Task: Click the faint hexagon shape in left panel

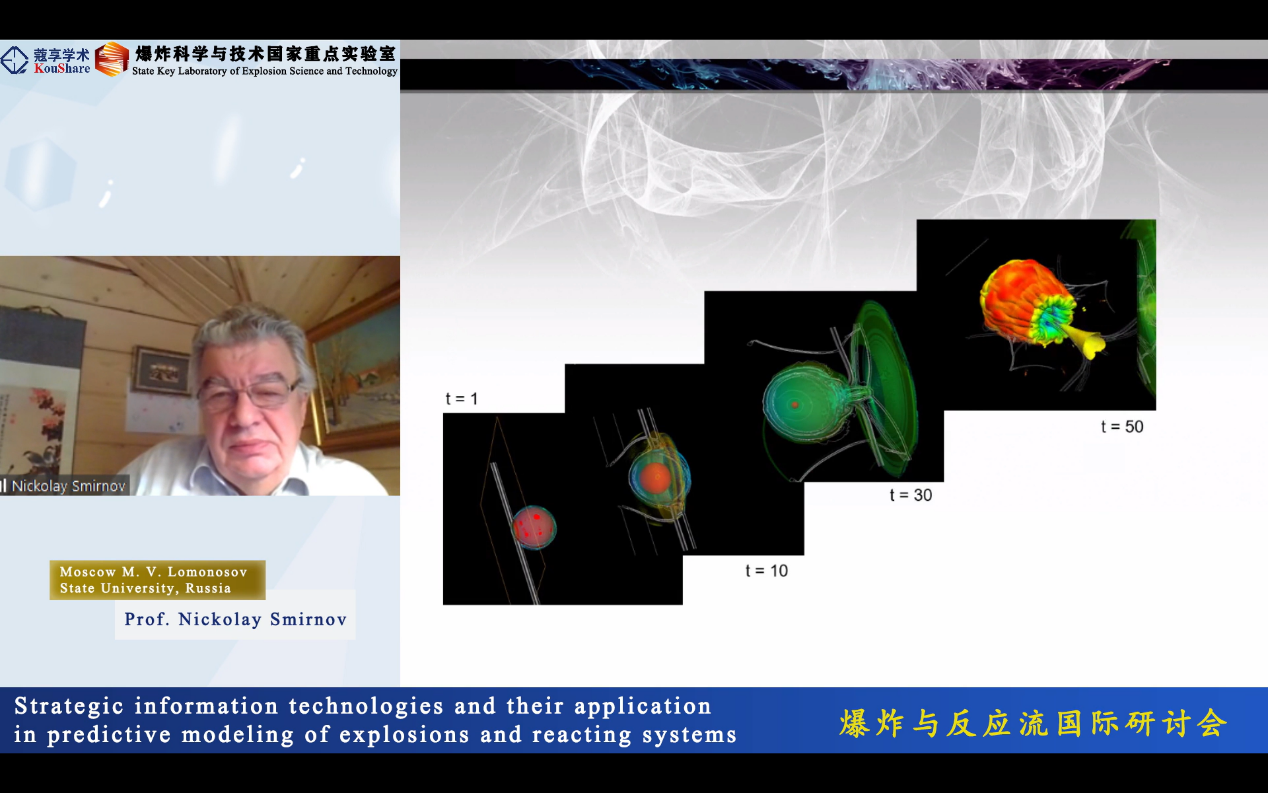Action: (40, 173)
